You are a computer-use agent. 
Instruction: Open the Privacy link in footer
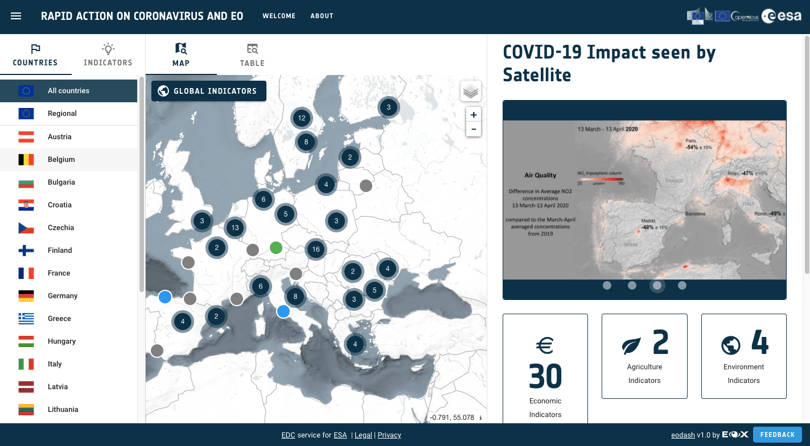389,435
